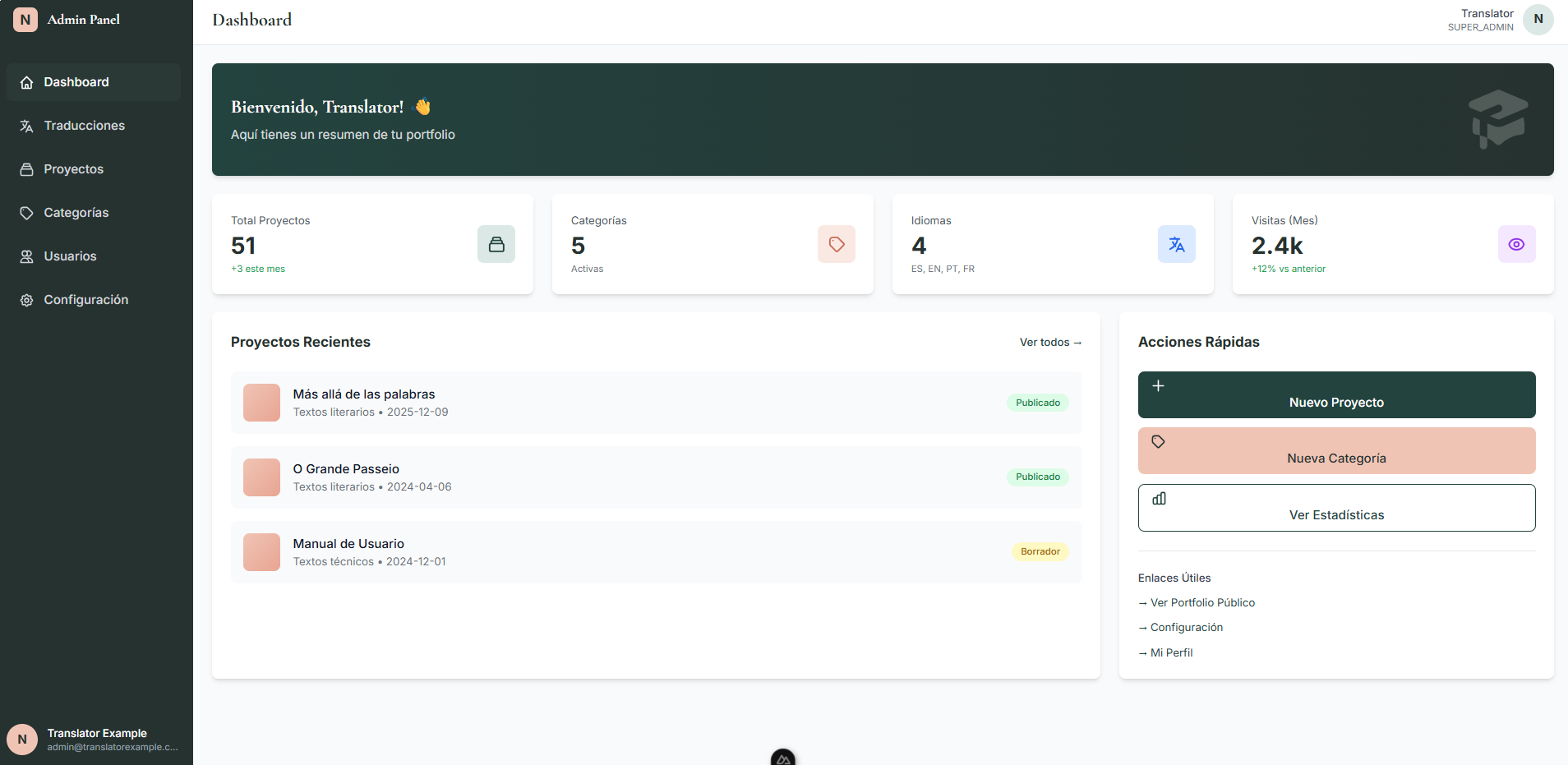1568x765 pixels.
Task: Click the Nueva Categoría button
Action: click(x=1336, y=450)
